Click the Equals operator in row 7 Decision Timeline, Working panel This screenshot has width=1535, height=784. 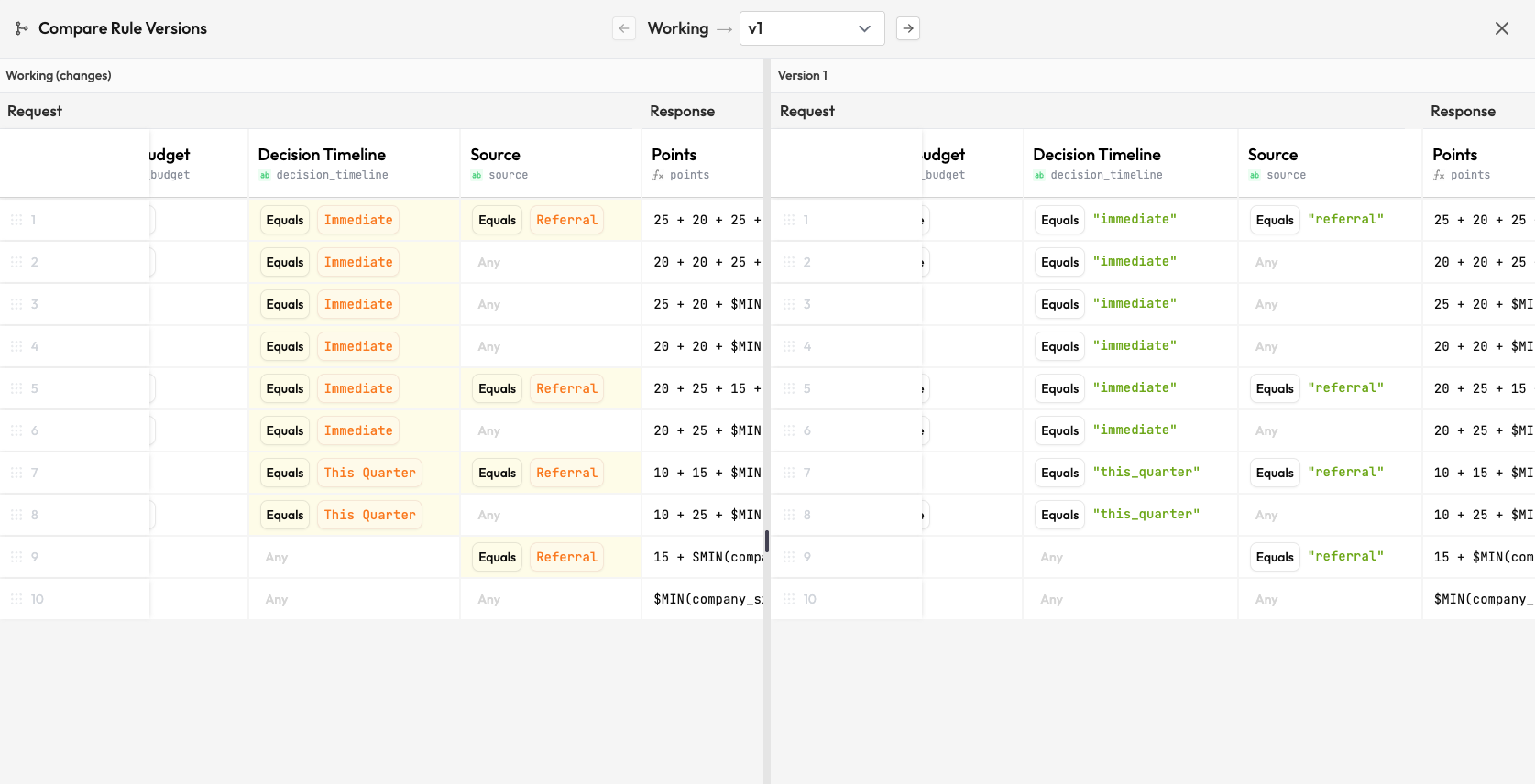(x=284, y=473)
